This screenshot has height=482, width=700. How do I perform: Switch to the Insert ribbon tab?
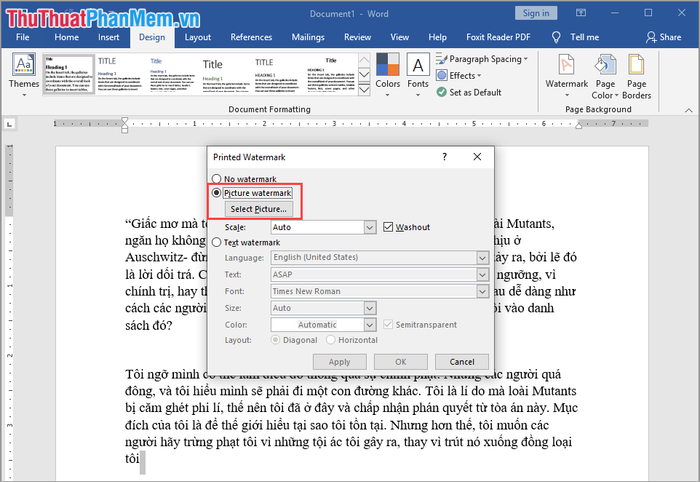(x=108, y=37)
